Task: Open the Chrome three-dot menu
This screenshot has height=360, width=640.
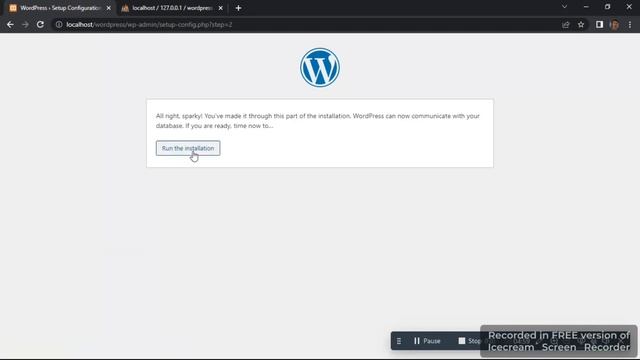Action: coord(630,24)
